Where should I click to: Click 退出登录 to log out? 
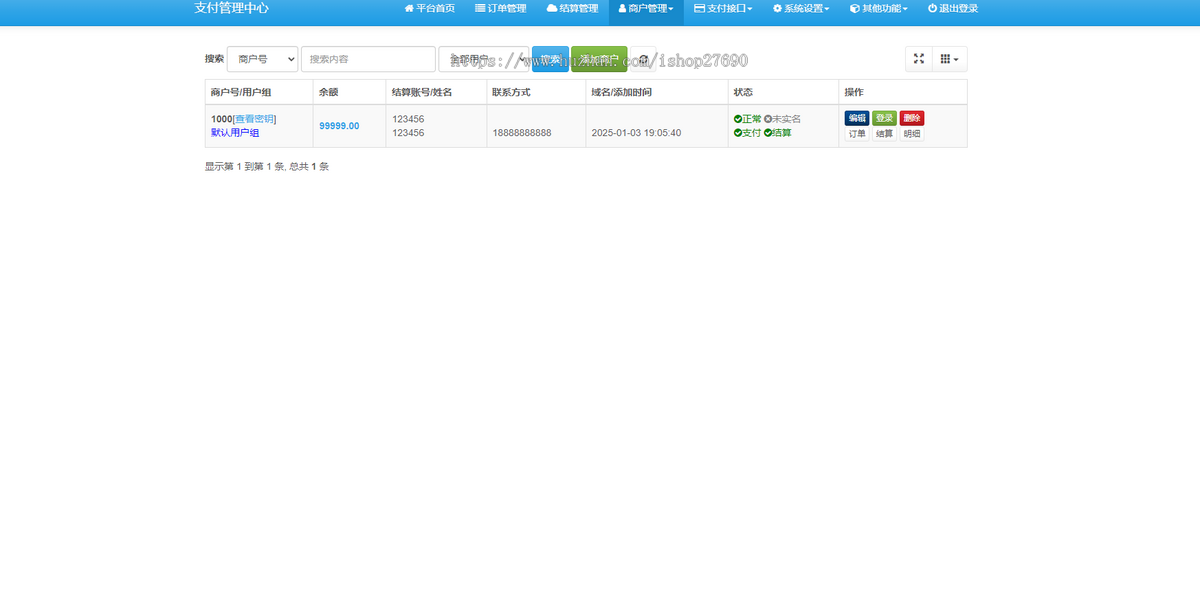953,8
